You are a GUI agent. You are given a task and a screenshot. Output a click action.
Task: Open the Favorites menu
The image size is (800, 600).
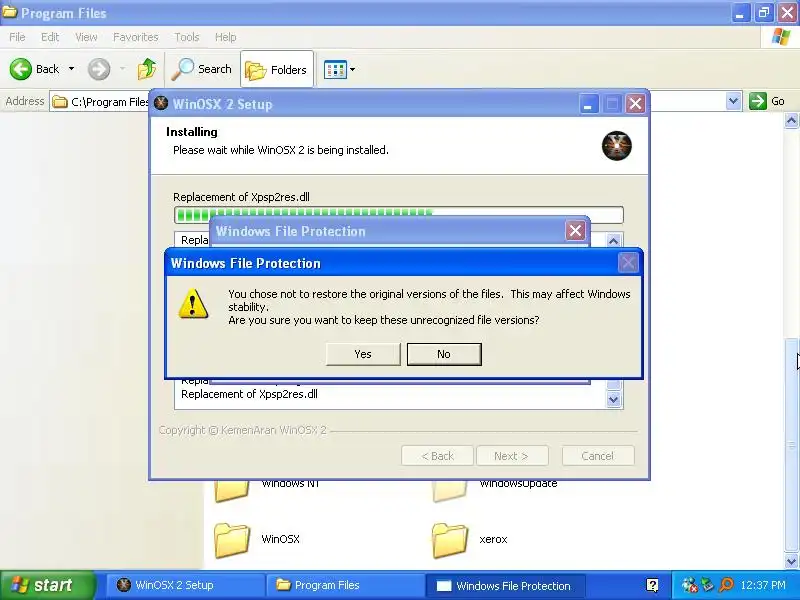pos(136,37)
